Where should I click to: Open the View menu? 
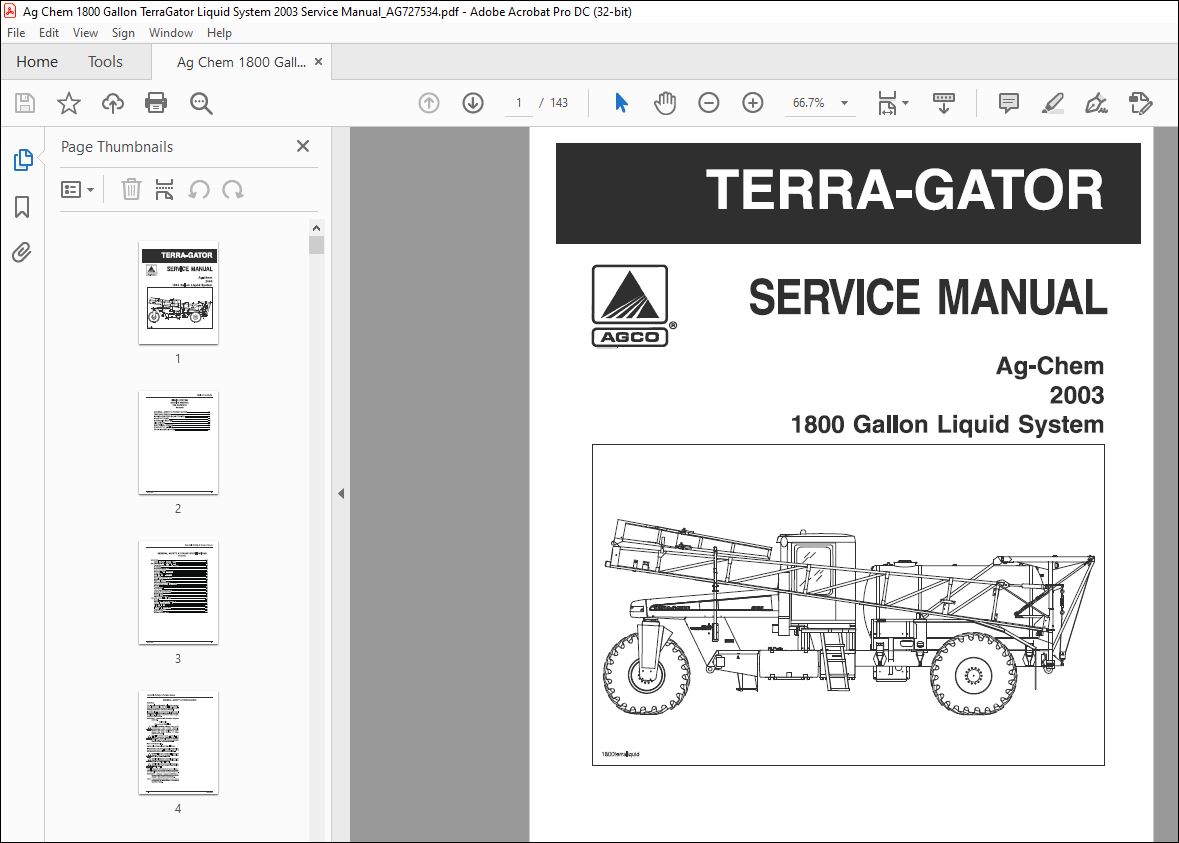[x=85, y=33]
